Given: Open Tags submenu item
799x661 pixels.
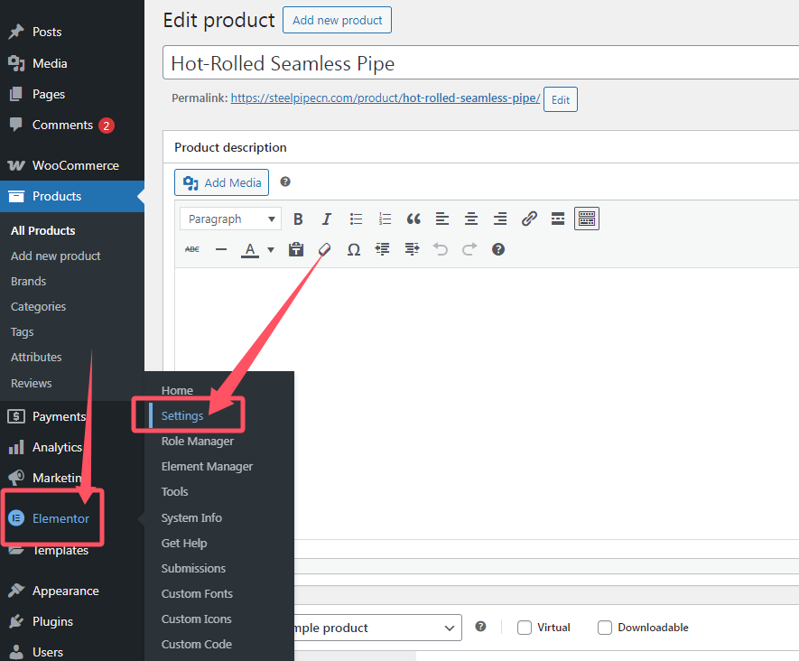Looking at the screenshot, I should coord(22,332).
